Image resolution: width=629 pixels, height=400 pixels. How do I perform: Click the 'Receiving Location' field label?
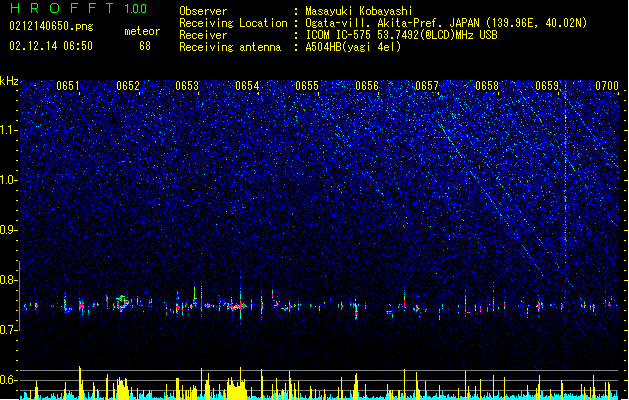click(x=233, y=23)
